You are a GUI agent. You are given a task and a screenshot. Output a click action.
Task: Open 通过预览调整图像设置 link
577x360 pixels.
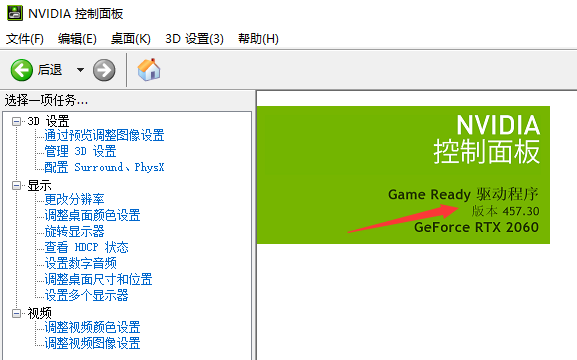point(104,135)
